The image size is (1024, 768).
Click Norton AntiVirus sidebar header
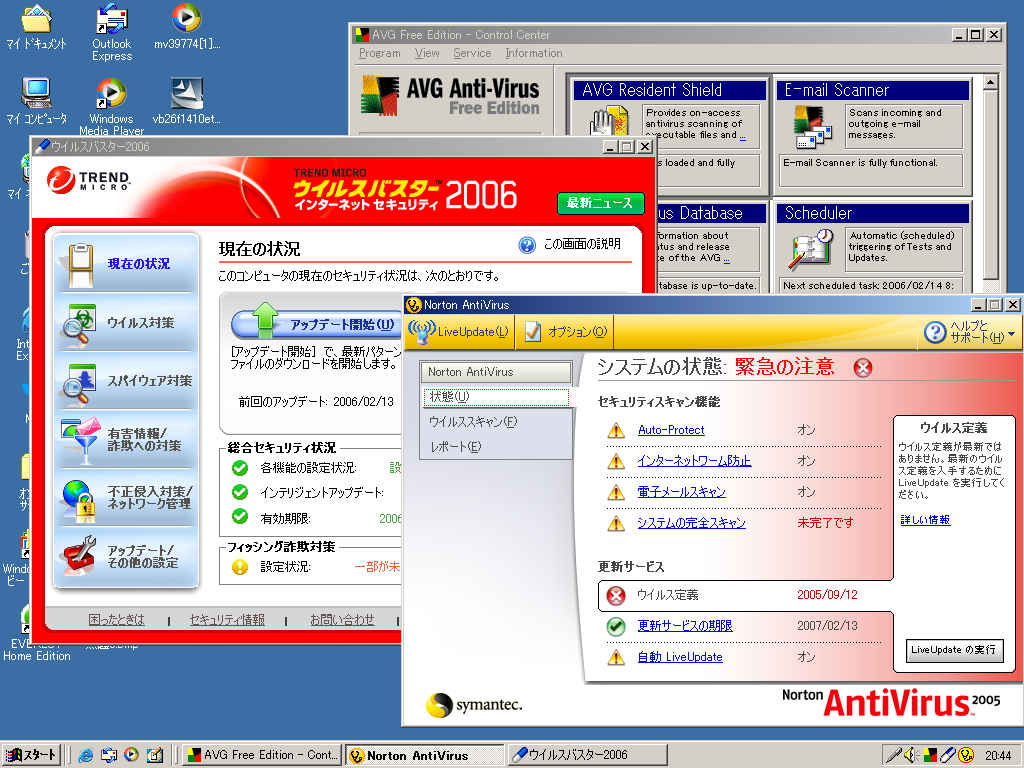[x=496, y=372]
